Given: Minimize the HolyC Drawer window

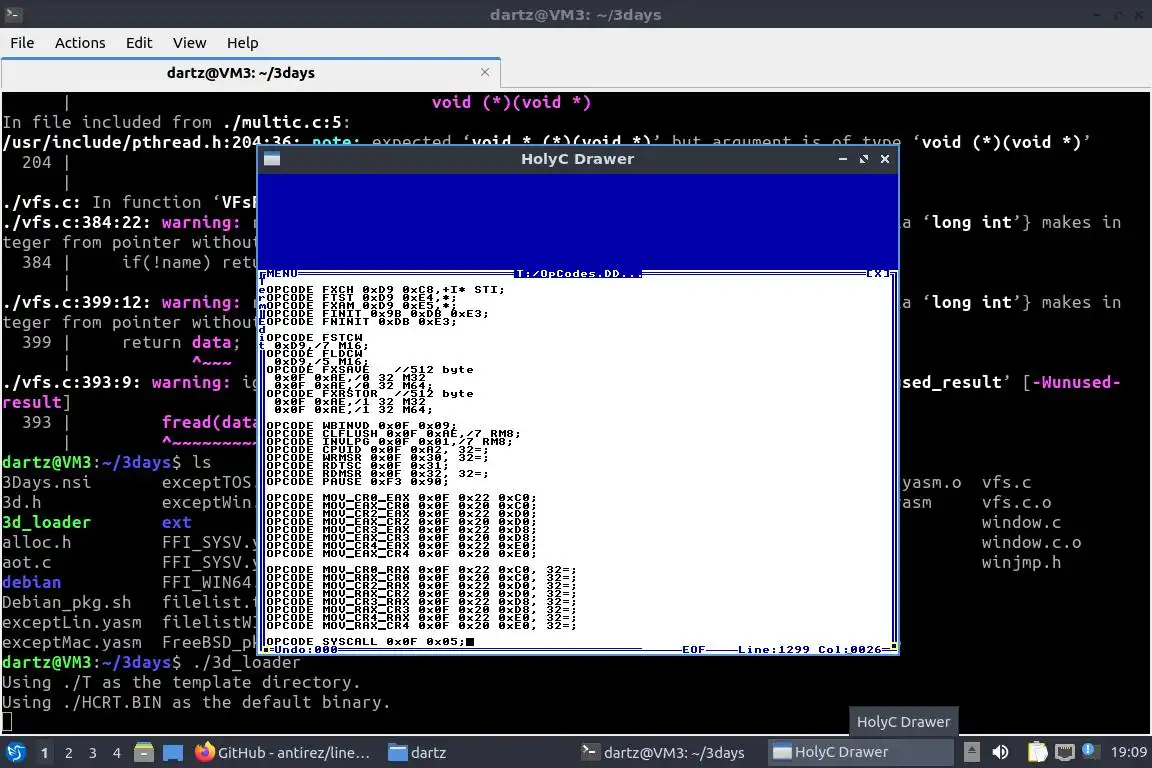Looking at the screenshot, I should click(x=843, y=159).
